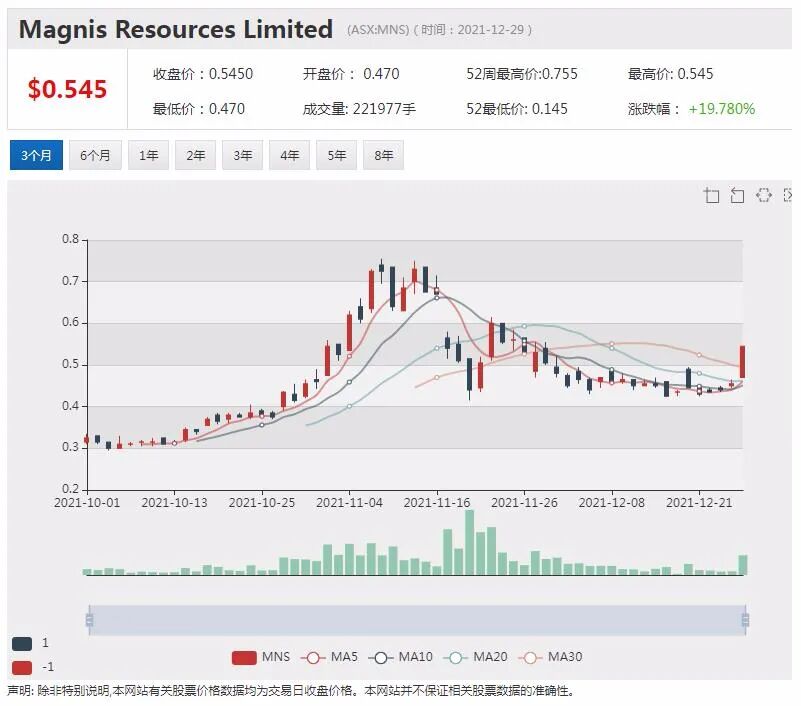Open the 8年 time range tab
This screenshot has width=801, height=706.
click(383, 155)
